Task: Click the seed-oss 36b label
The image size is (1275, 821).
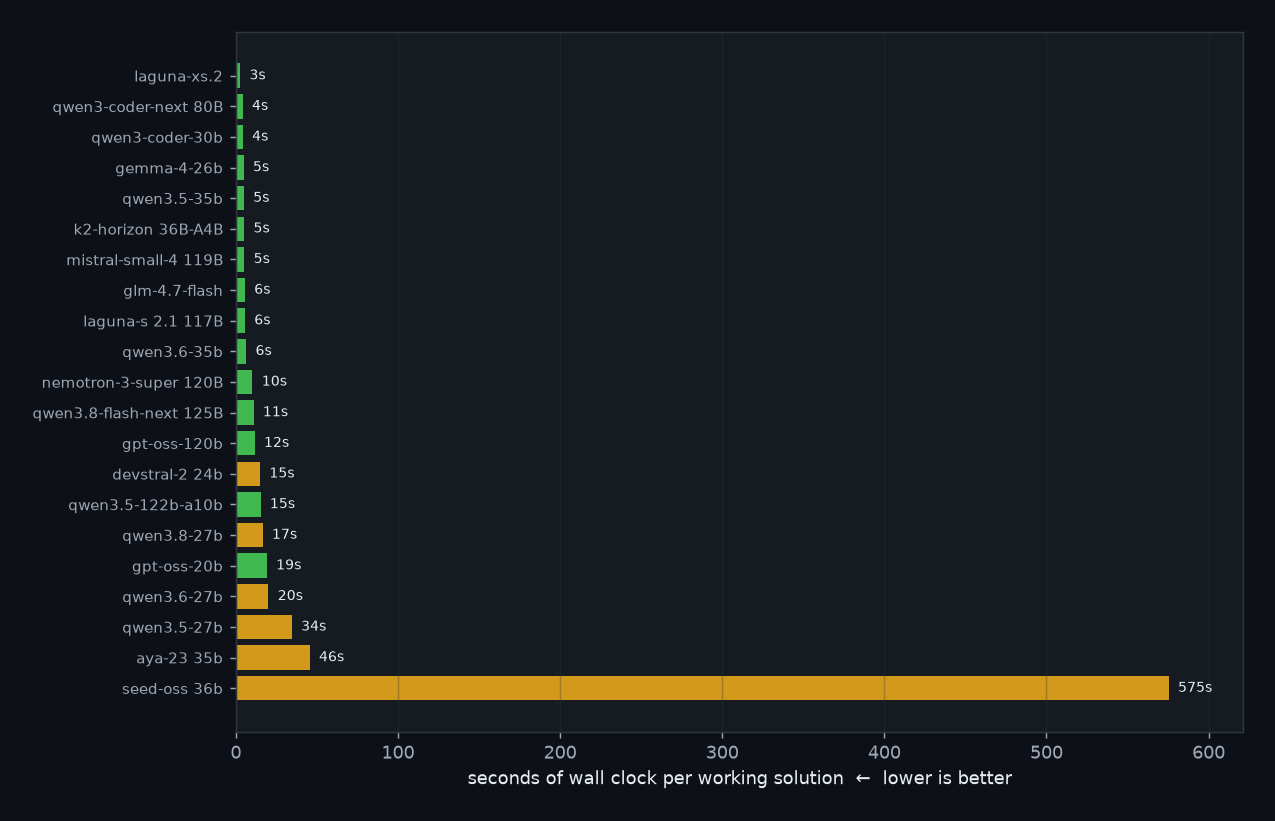Action: click(x=173, y=689)
